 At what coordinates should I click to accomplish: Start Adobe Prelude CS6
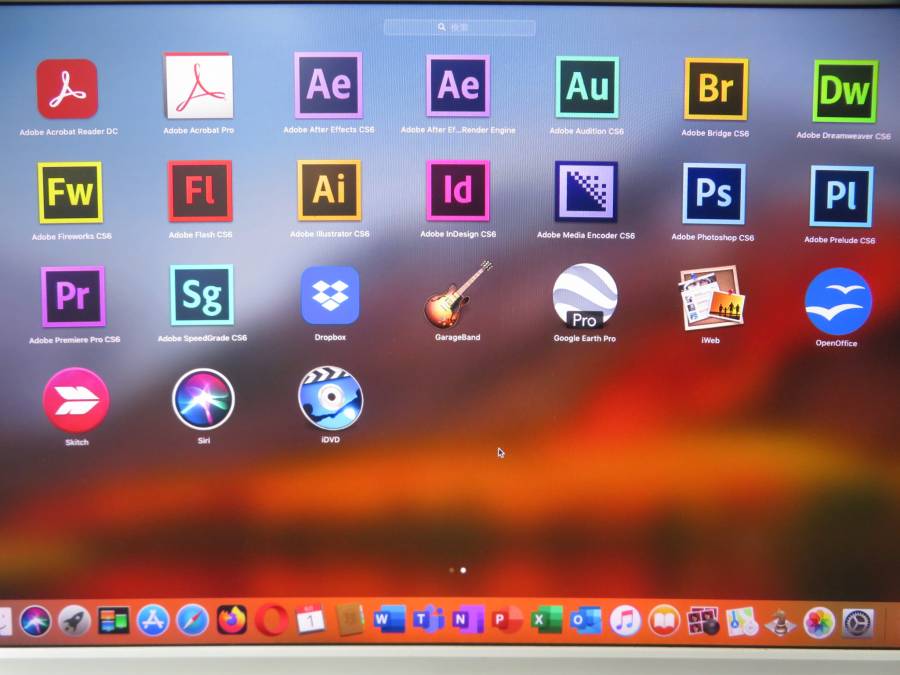(x=842, y=196)
